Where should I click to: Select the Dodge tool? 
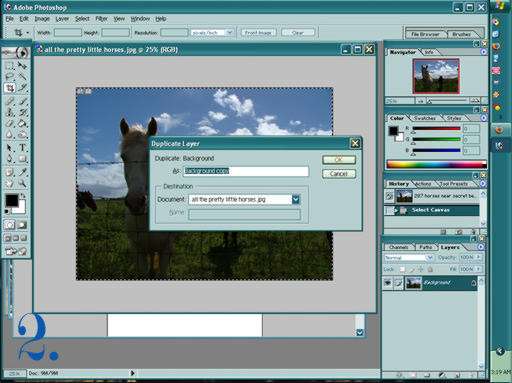[22, 135]
